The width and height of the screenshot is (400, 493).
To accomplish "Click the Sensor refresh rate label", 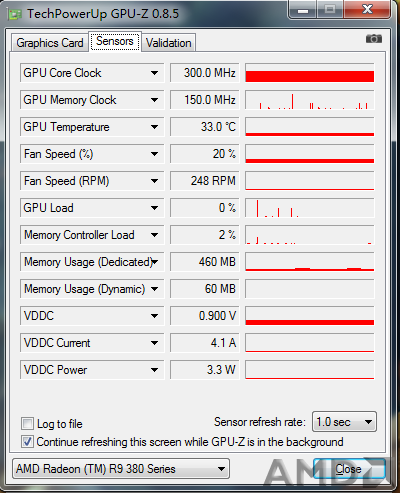I will point(260,422).
